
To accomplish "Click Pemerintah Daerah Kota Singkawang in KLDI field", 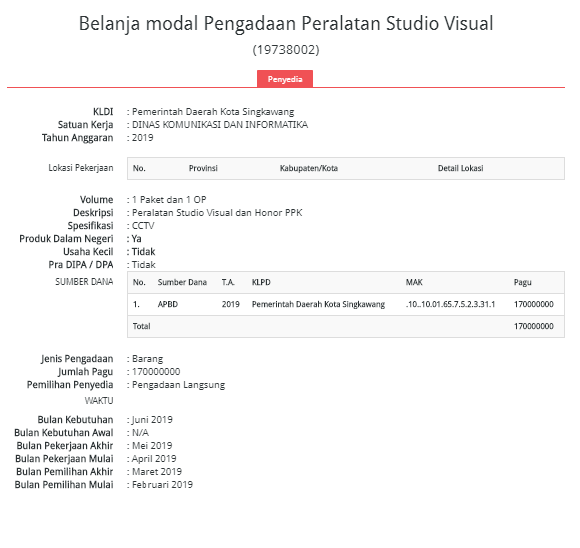I will point(213,112).
